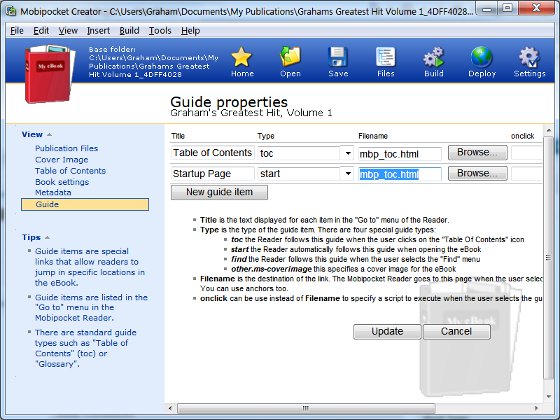Go to Metadata in sidebar
The image size is (560, 420).
[x=53, y=192]
